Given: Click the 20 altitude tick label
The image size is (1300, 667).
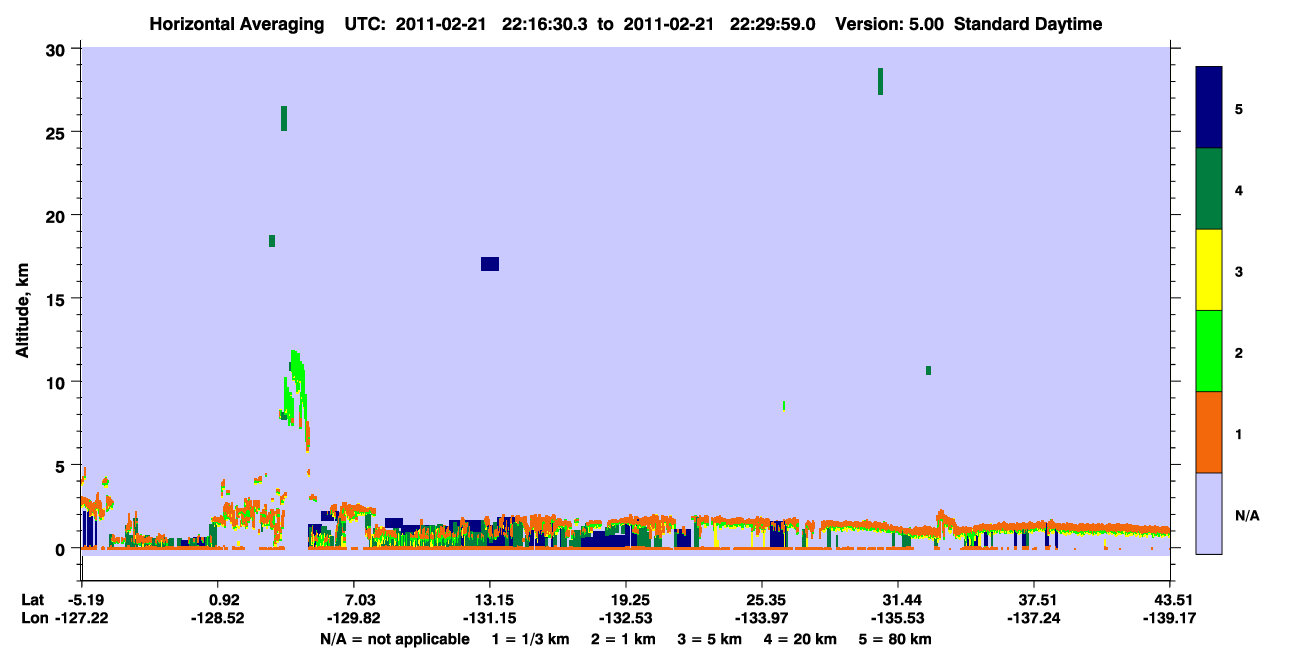Looking at the screenshot, I should coord(58,216).
